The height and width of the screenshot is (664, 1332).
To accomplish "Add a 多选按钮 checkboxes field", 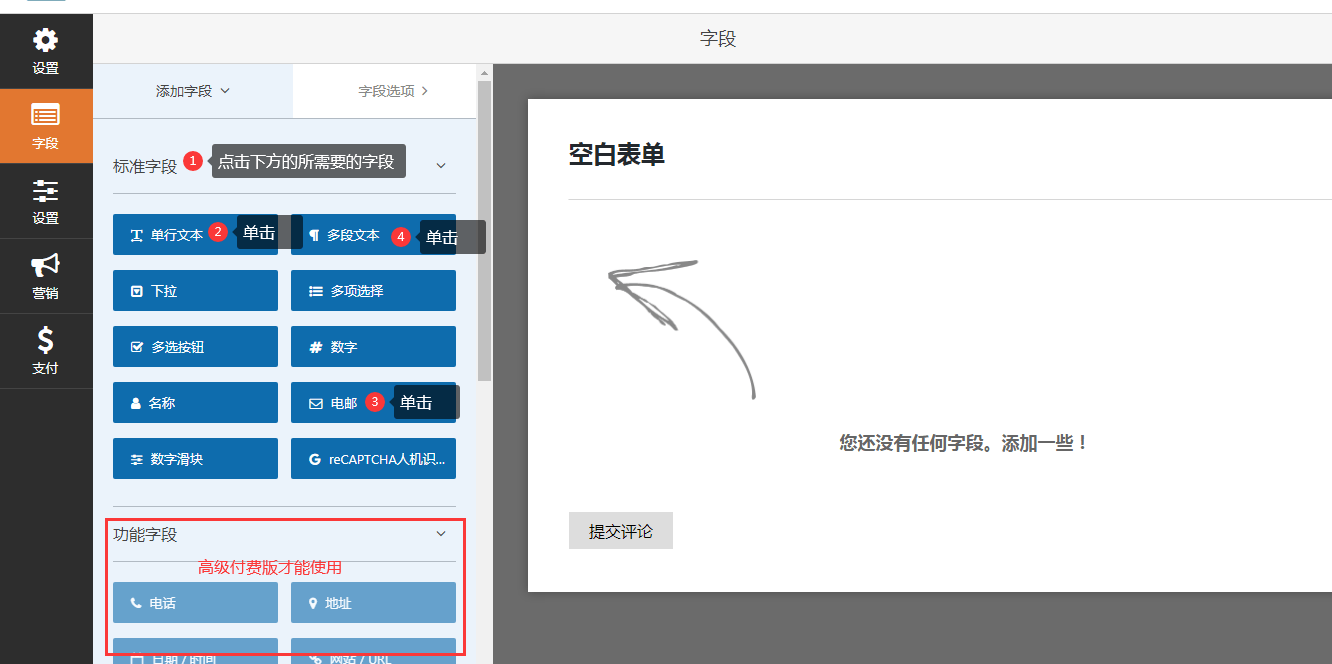I will tap(195, 347).
